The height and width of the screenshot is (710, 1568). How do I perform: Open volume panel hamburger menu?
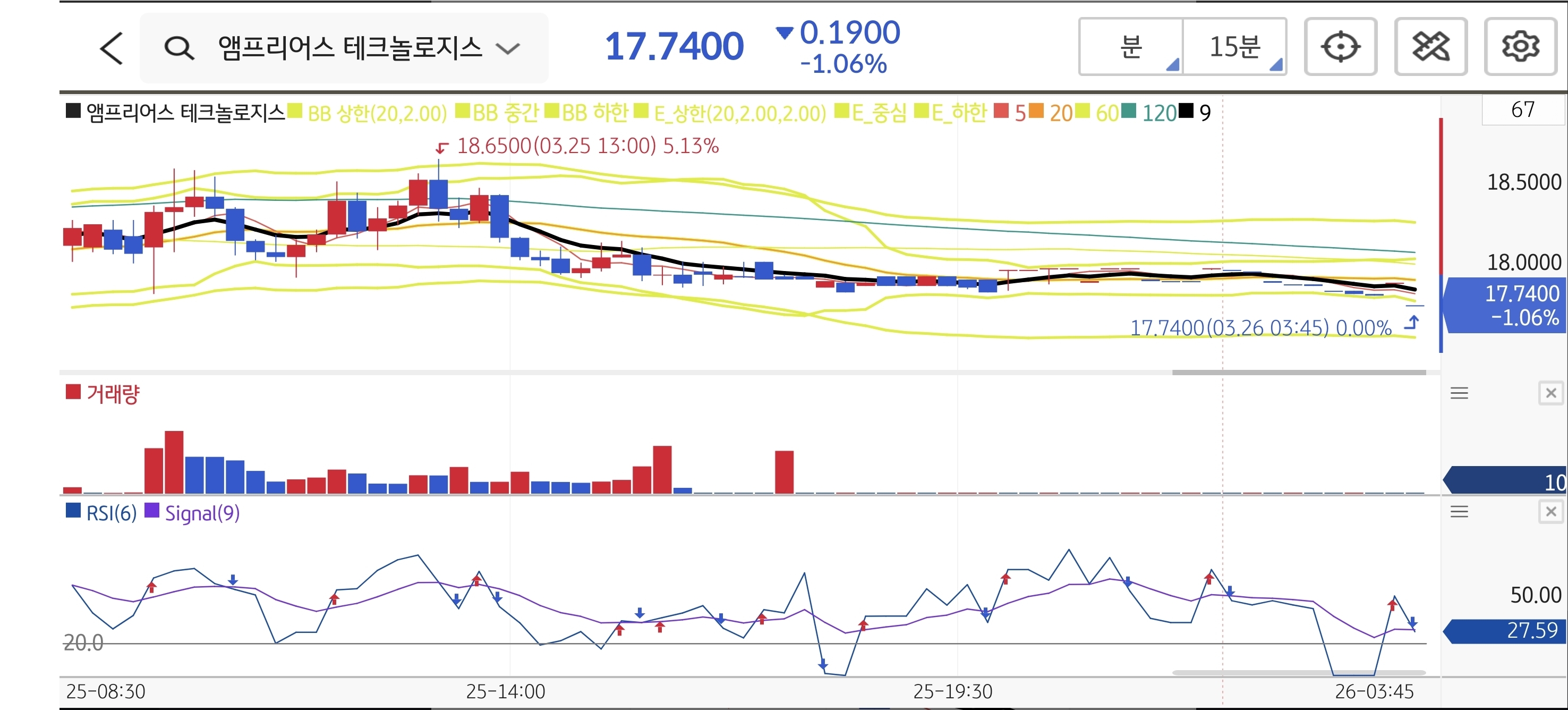click(x=1459, y=393)
